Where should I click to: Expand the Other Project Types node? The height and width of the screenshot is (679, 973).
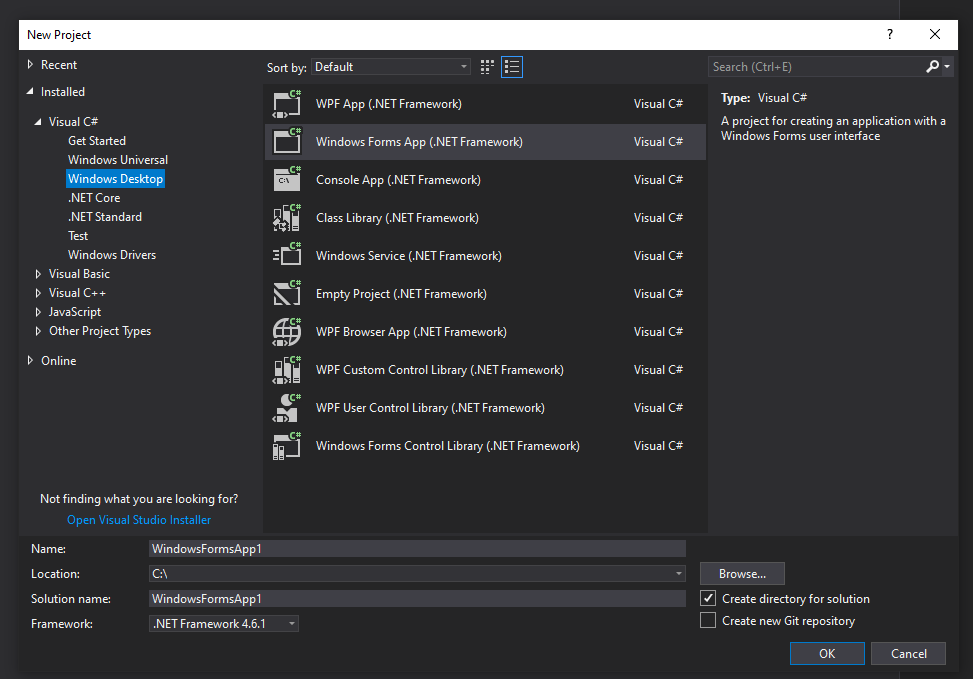click(x=38, y=331)
